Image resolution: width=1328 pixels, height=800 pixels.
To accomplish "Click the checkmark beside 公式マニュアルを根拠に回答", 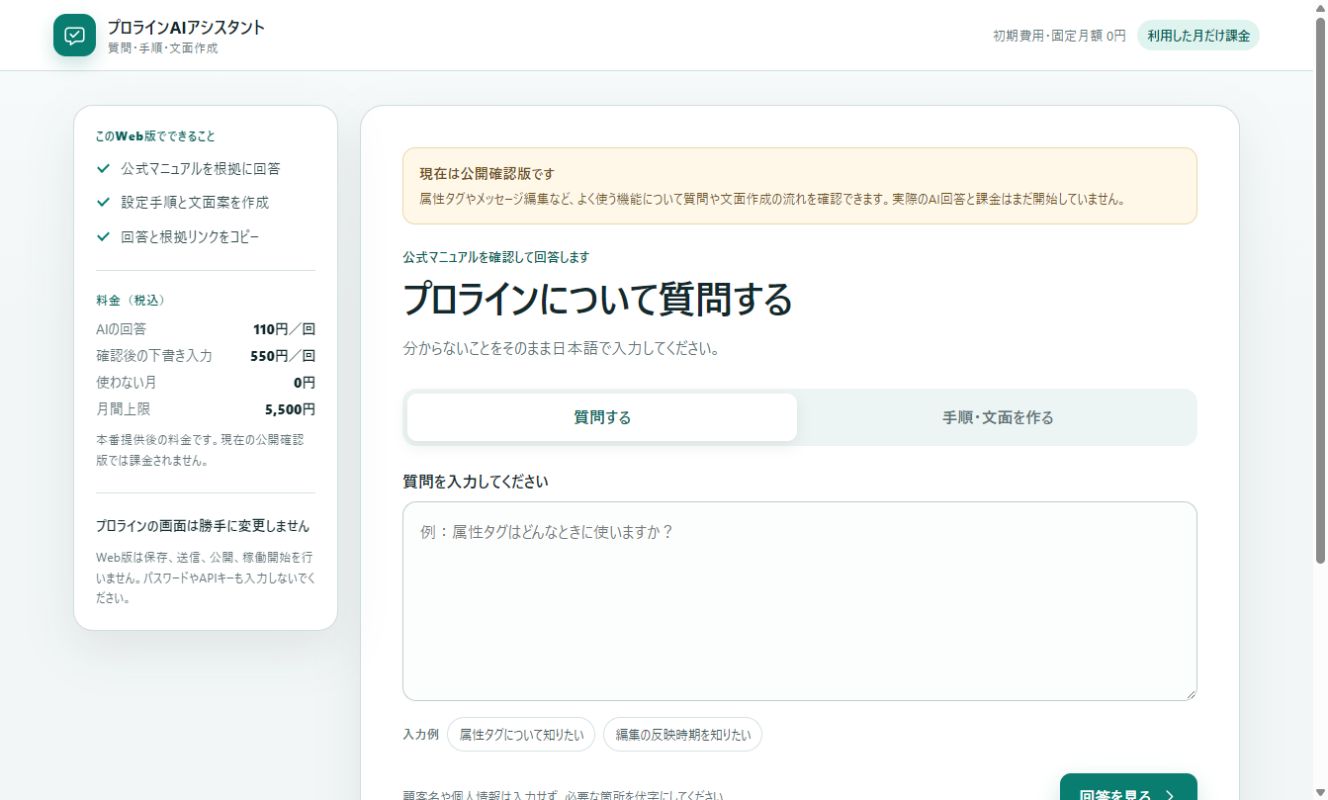I will click(103, 169).
